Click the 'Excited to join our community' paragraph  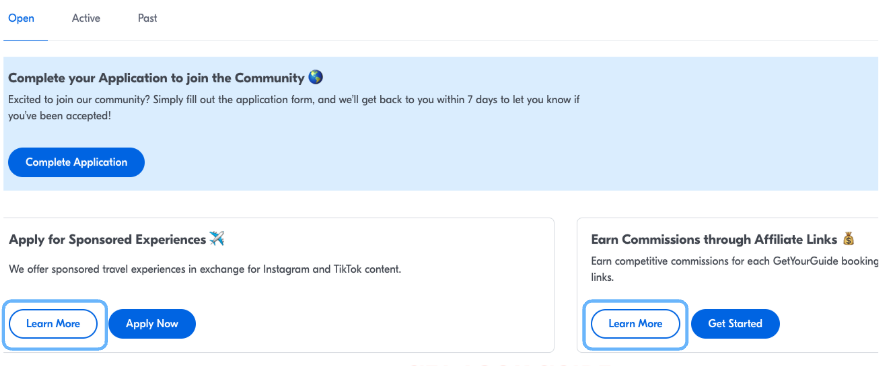294,108
